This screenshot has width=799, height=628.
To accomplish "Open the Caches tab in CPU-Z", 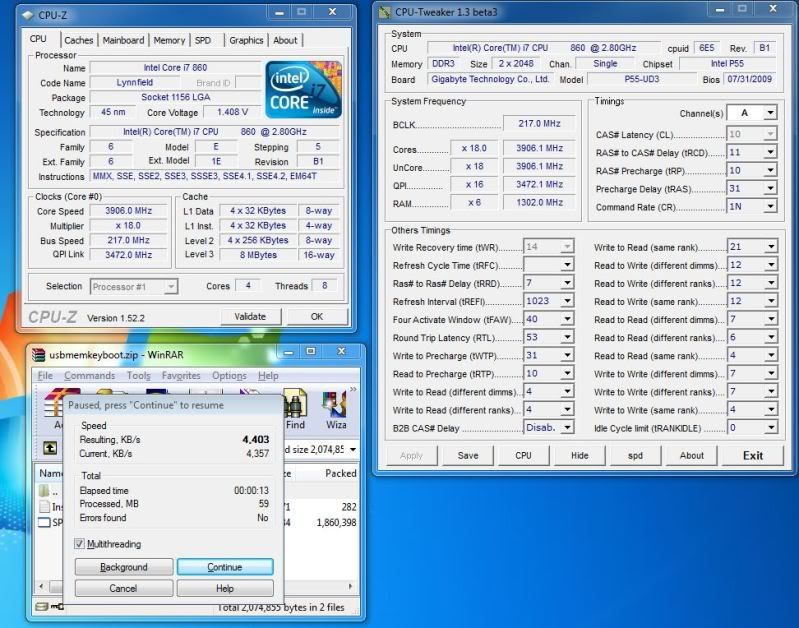I will (x=78, y=40).
